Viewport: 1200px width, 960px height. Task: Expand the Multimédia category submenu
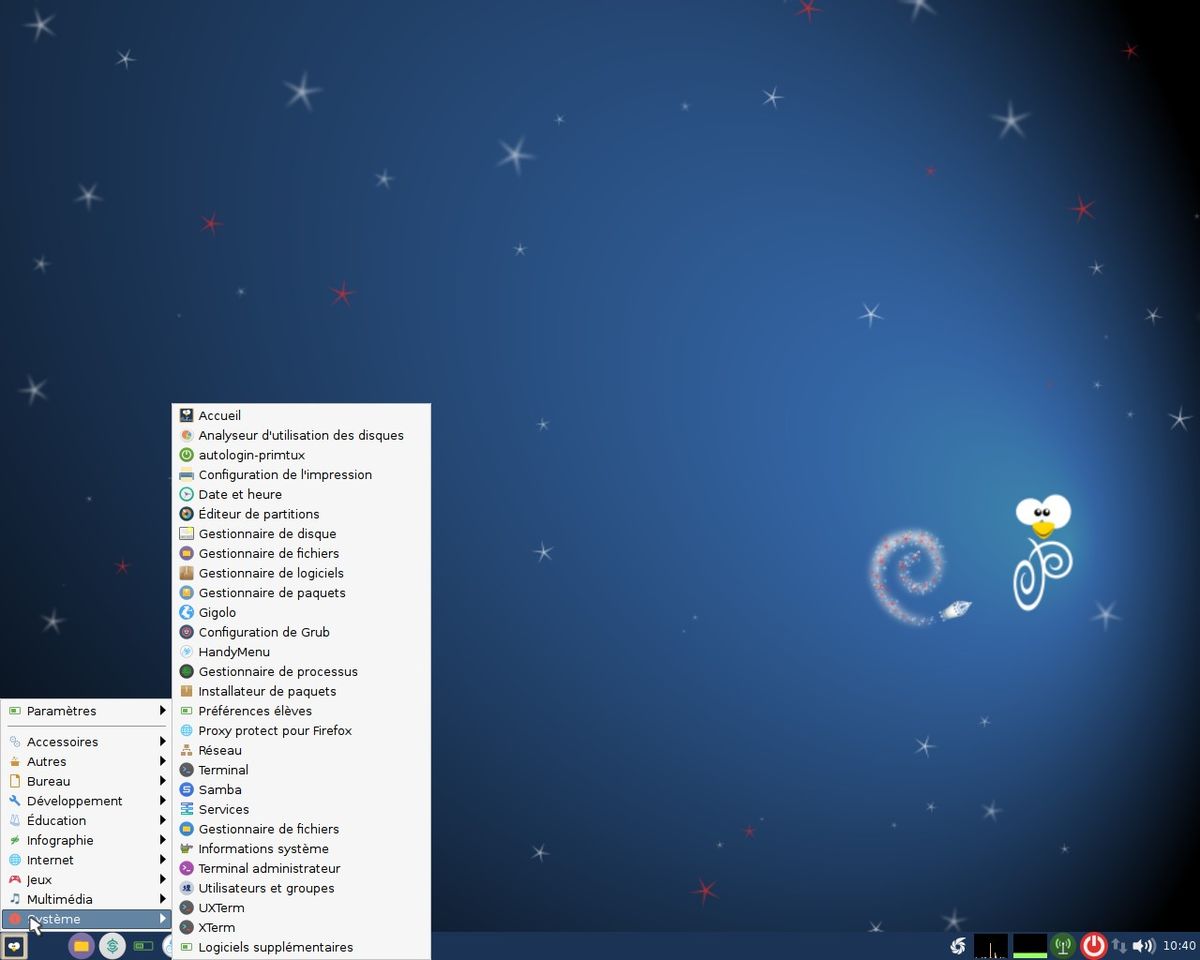click(163, 899)
